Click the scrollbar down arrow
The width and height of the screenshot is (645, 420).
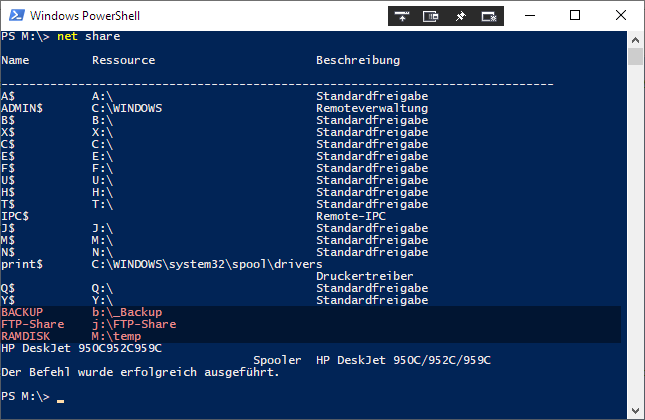coord(635,411)
